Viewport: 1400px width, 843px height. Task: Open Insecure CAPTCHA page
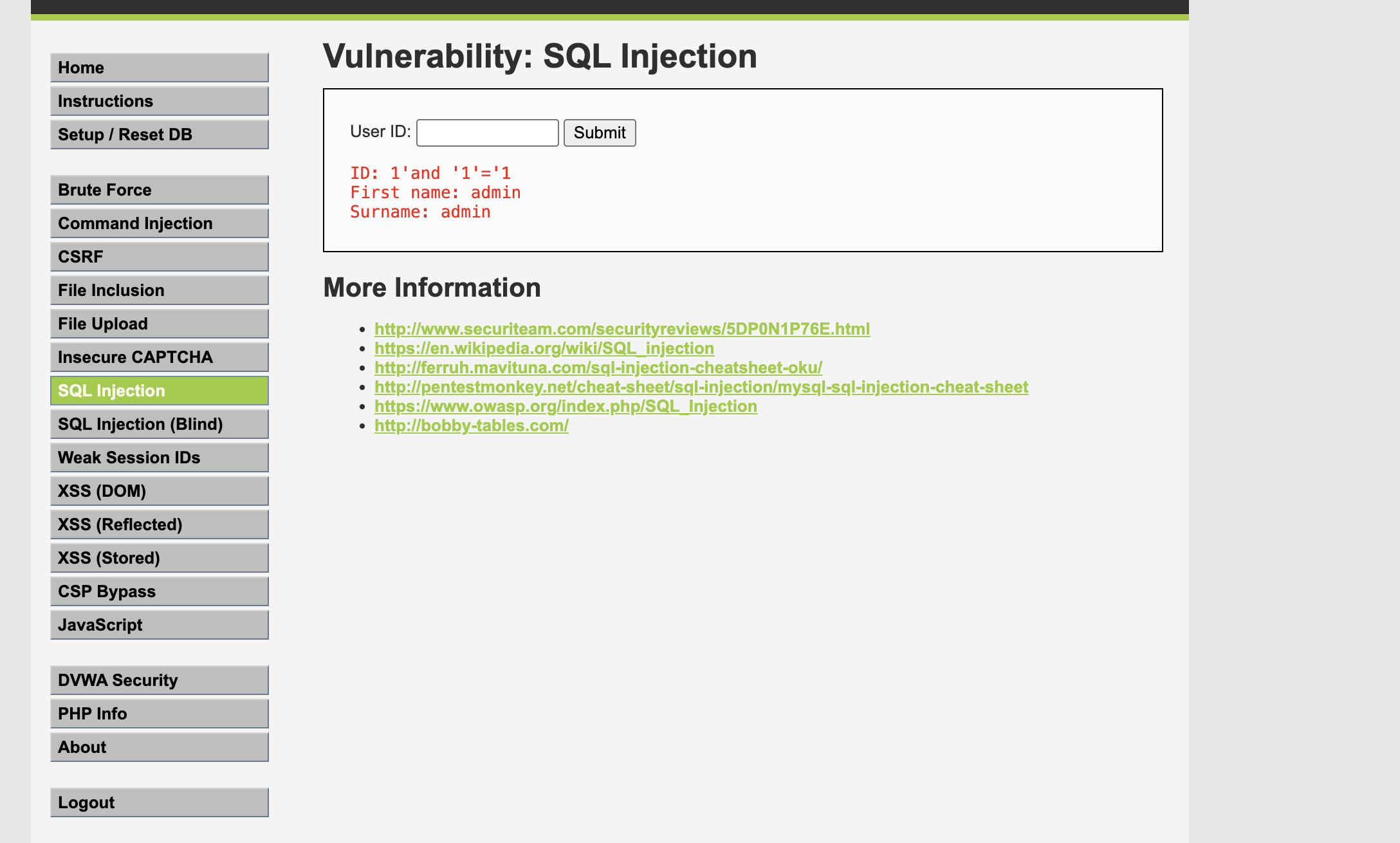pyautogui.click(x=159, y=357)
